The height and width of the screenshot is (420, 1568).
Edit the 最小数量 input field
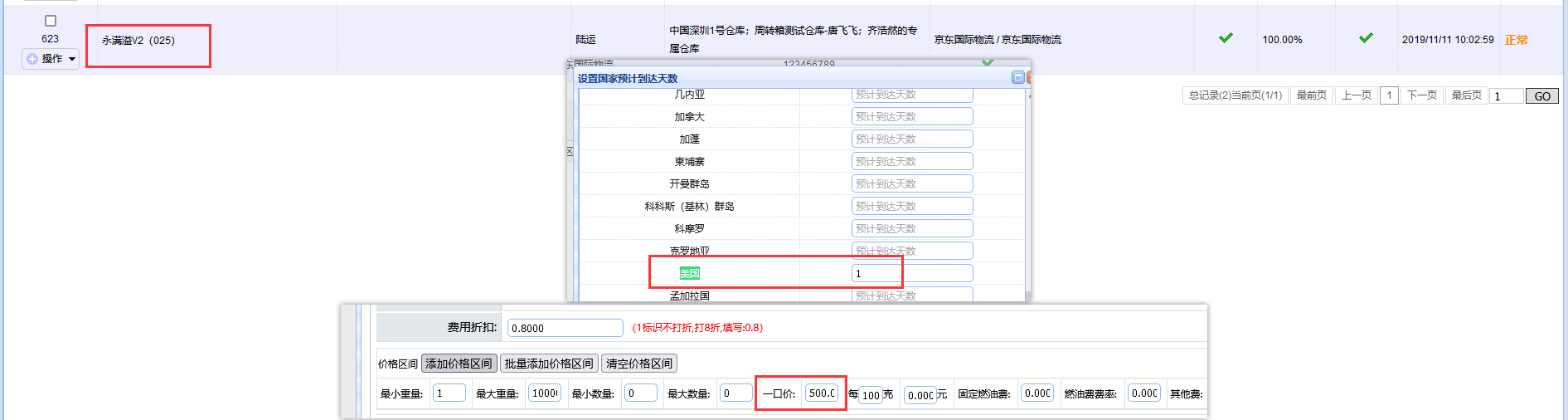point(641,393)
